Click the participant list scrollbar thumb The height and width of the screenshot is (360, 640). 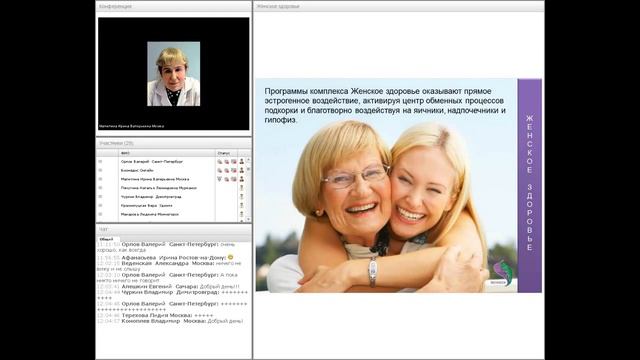tap(249, 169)
